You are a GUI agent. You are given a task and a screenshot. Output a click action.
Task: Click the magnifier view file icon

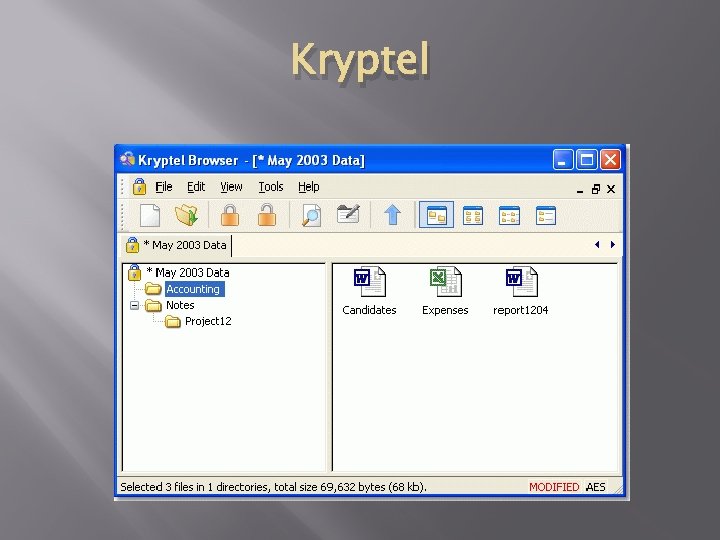coord(311,215)
